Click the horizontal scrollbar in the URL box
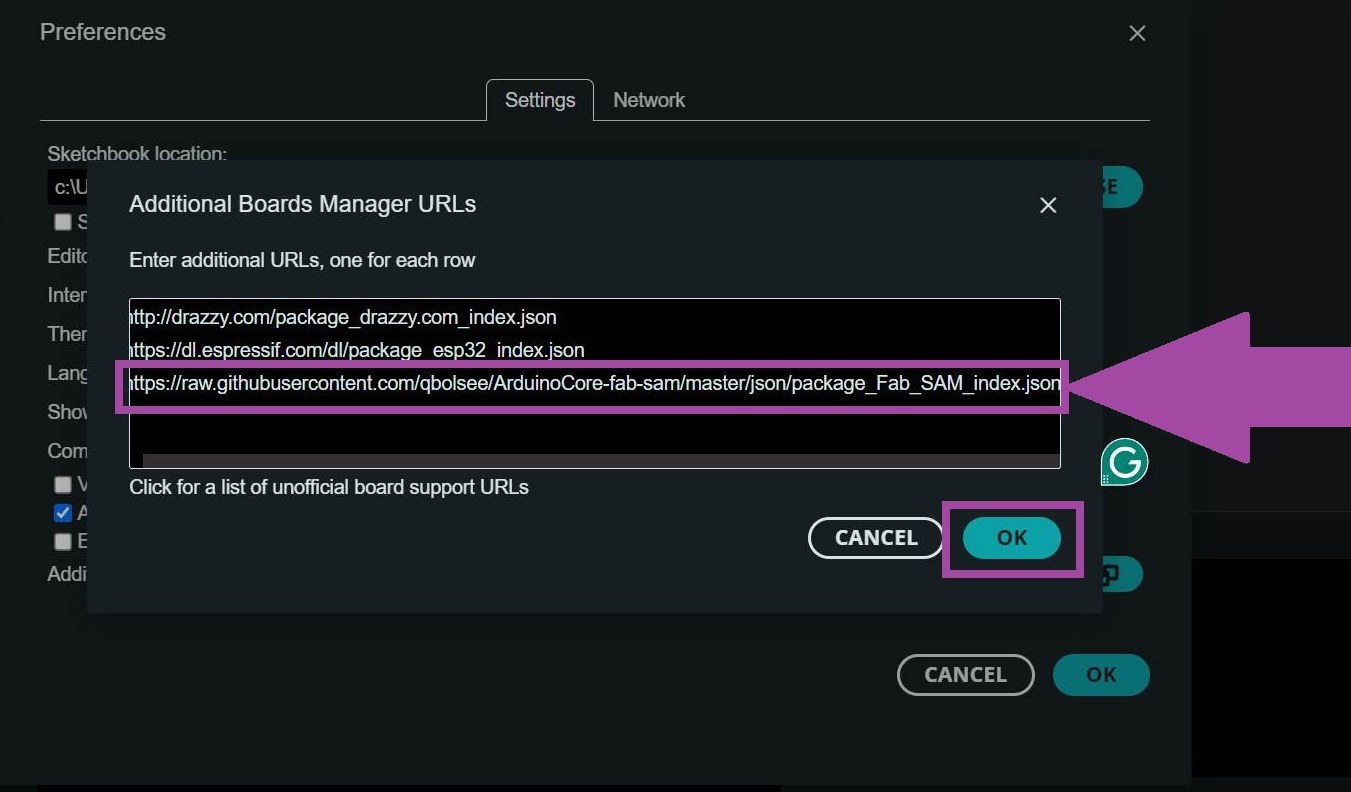Image resolution: width=1351 pixels, height=792 pixels. pos(600,461)
